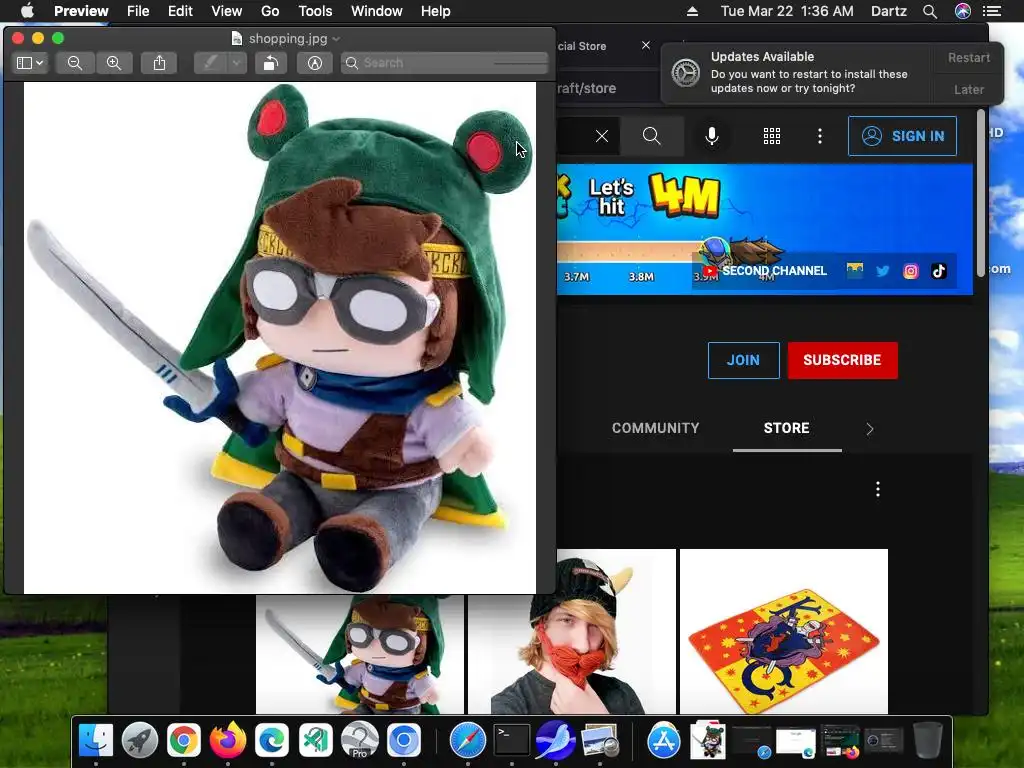Open the Trash in the Dock
Screen dimensions: 1024x768
click(x=927, y=741)
